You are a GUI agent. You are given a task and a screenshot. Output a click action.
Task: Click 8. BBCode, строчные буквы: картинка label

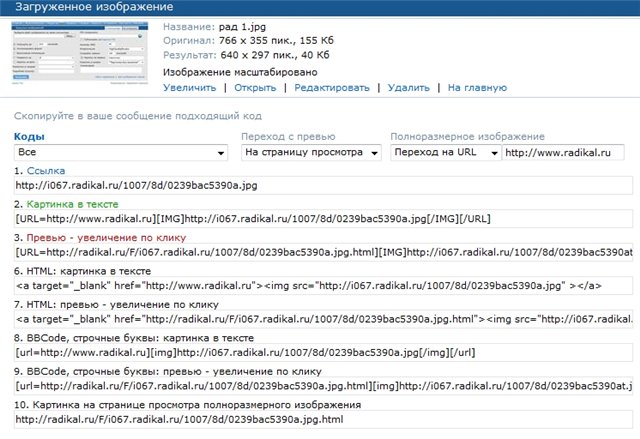click(x=134, y=338)
